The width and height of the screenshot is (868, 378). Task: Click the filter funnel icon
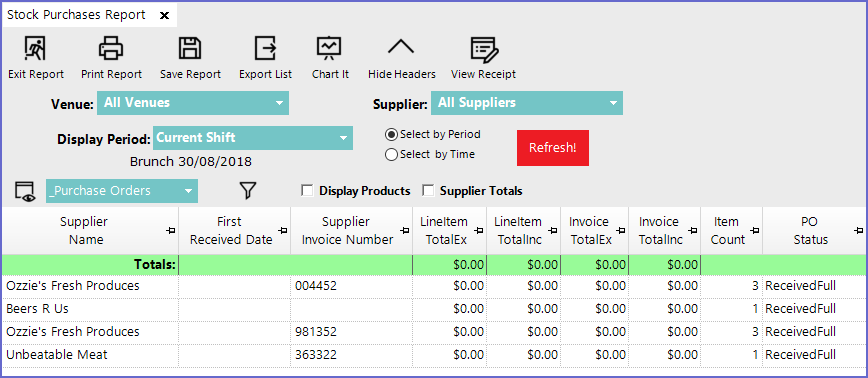point(248,191)
